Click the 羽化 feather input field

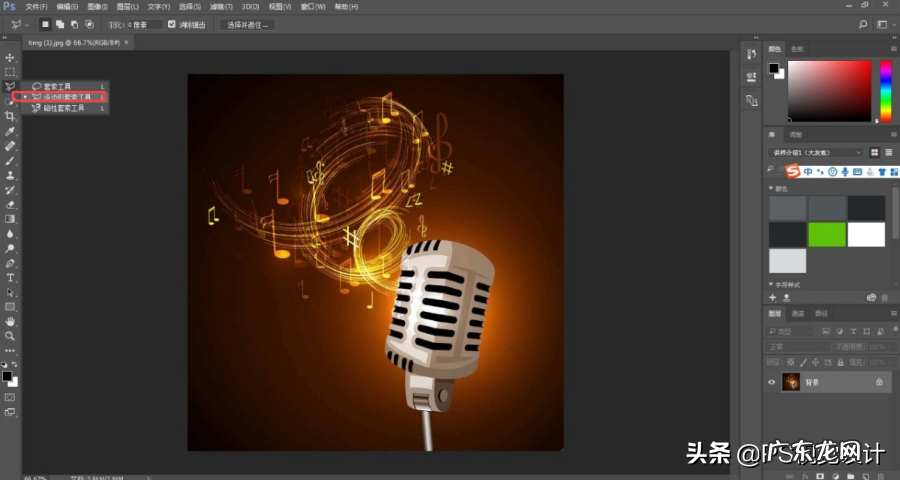tap(145, 24)
